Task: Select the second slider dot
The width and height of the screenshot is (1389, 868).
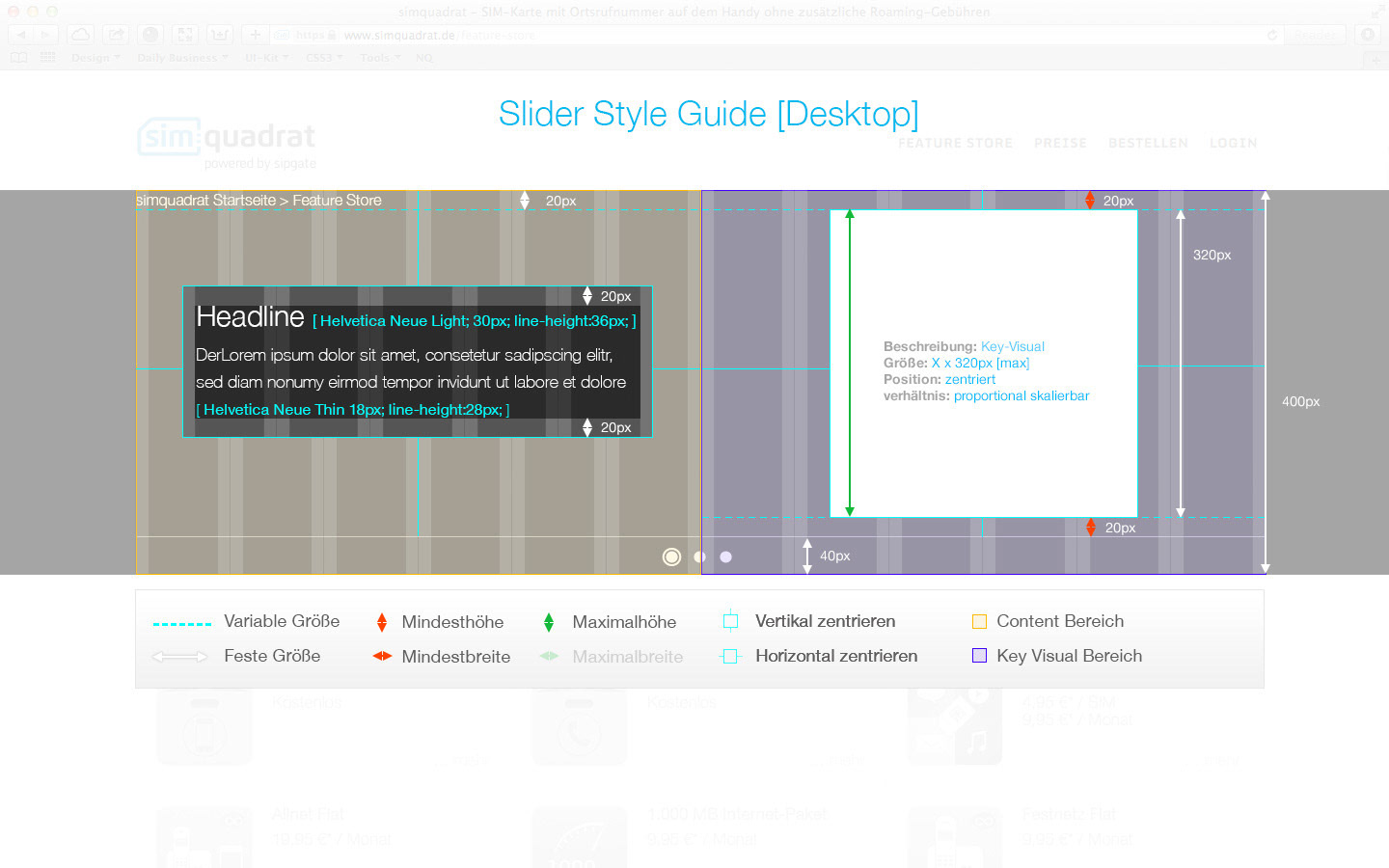Action: click(700, 556)
